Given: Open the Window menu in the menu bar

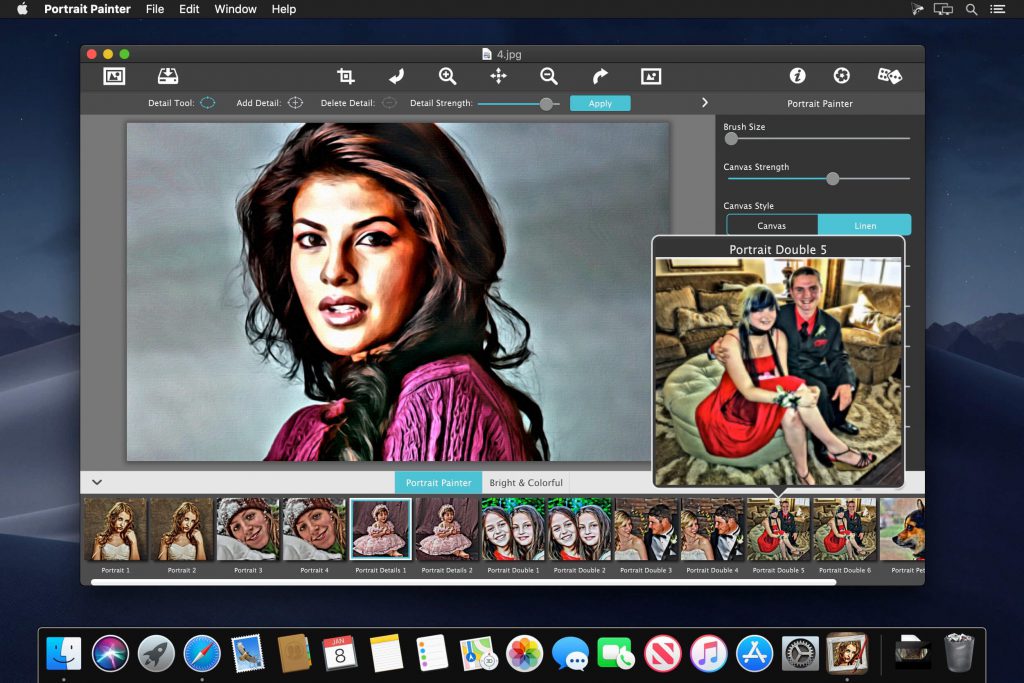Looking at the screenshot, I should click(x=235, y=9).
